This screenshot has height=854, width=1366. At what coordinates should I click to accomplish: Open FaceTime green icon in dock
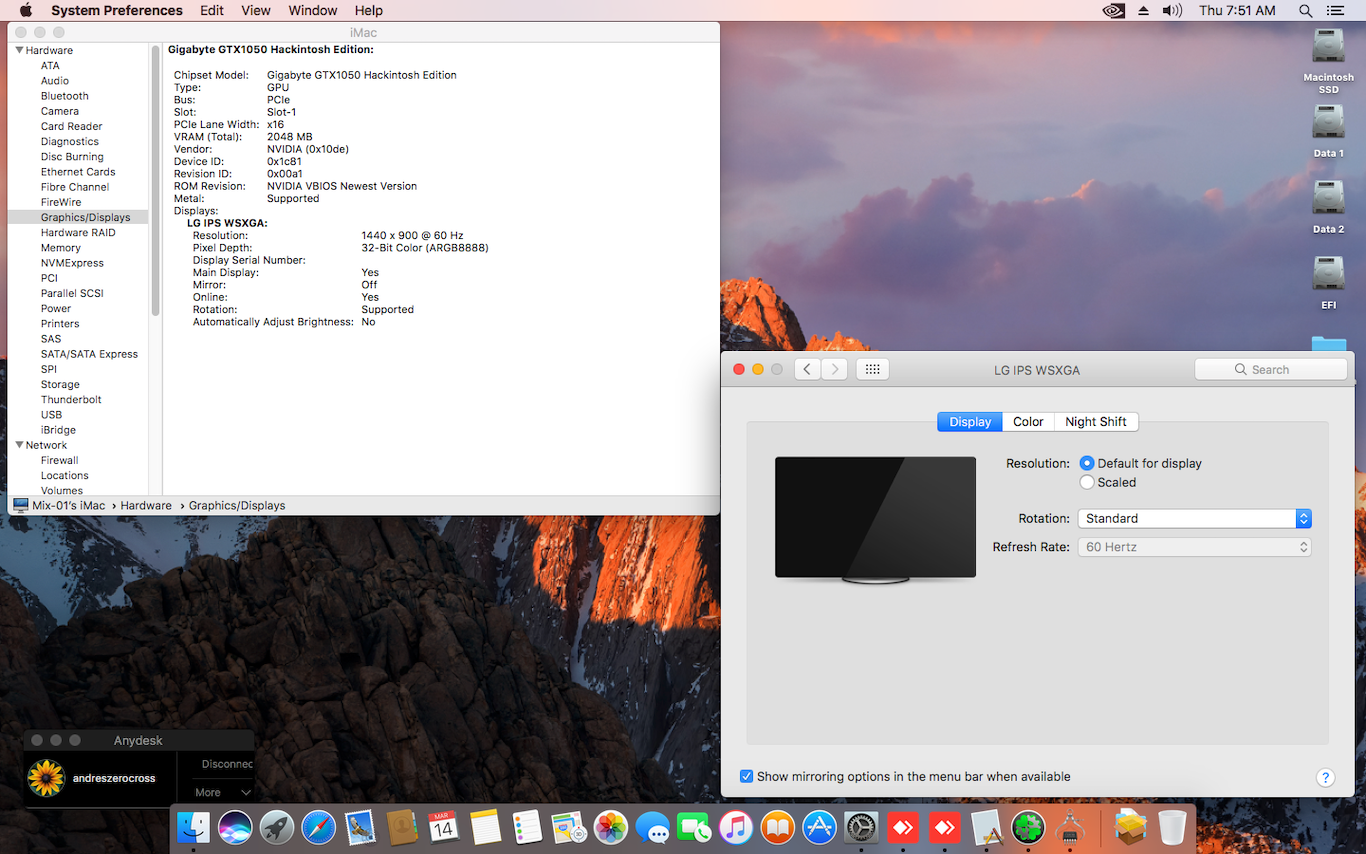694,827
